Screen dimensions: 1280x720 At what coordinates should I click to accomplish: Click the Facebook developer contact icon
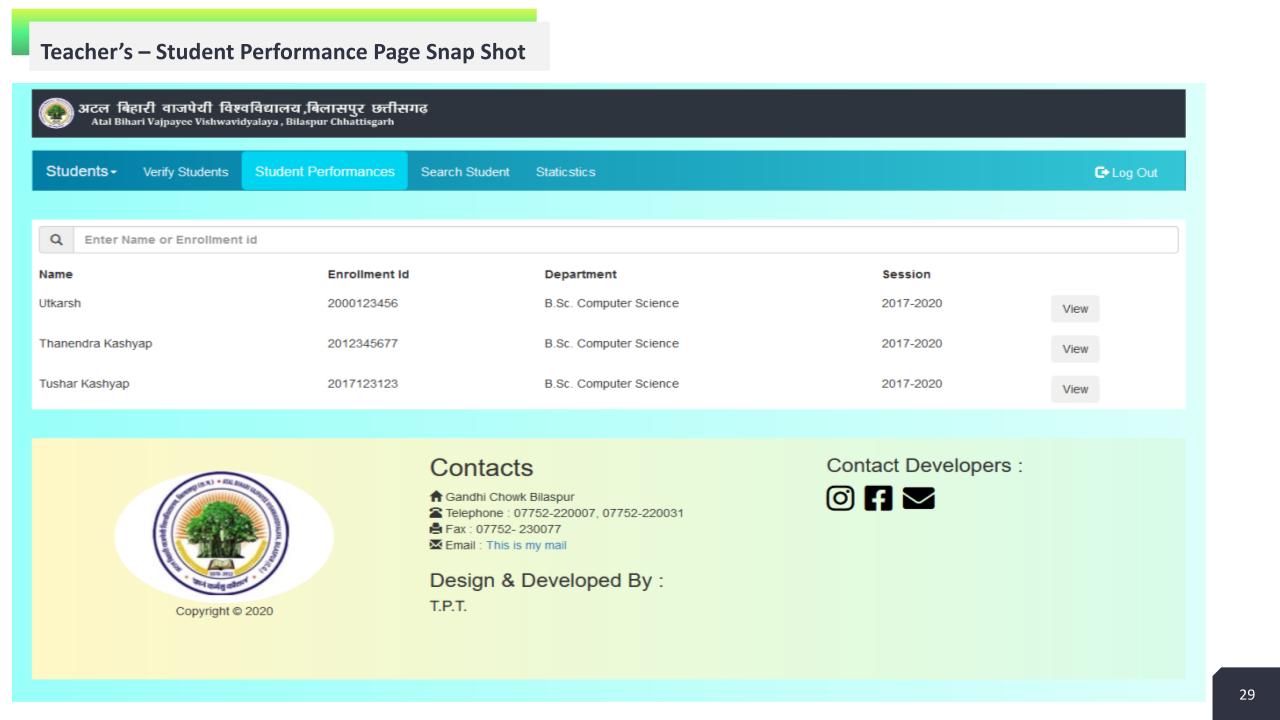[x=878, y=497]
